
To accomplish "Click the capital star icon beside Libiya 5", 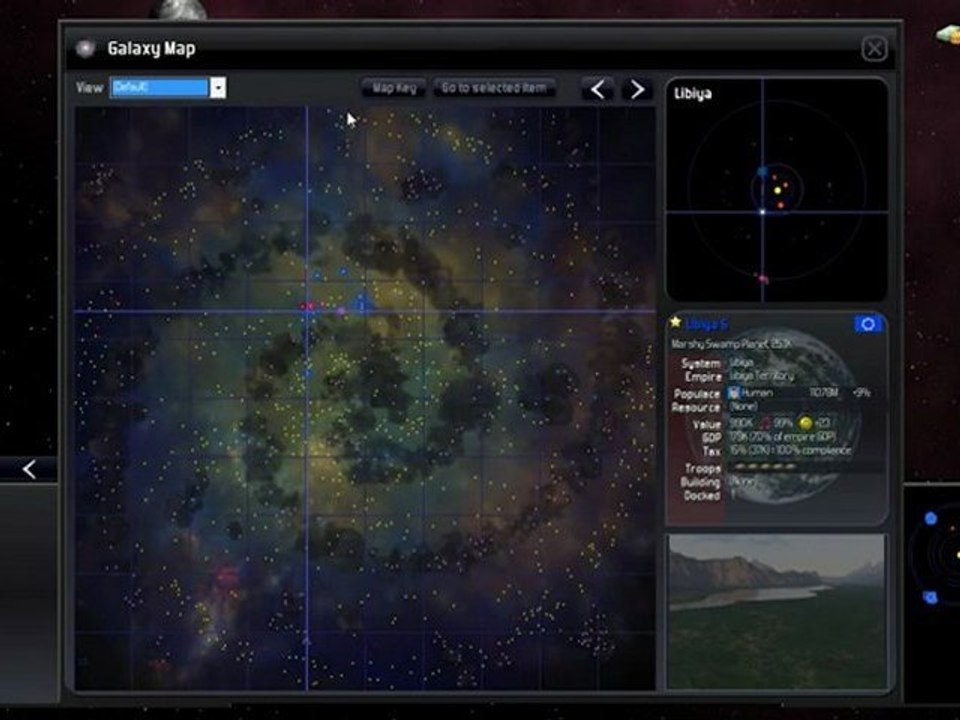I will pos(675,322).
